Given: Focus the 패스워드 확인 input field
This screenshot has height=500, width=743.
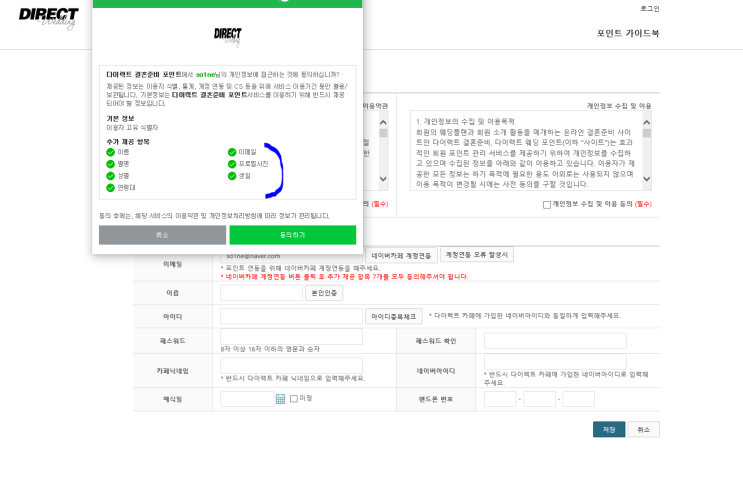Looking at the screenshot, I should coord(555,341).
